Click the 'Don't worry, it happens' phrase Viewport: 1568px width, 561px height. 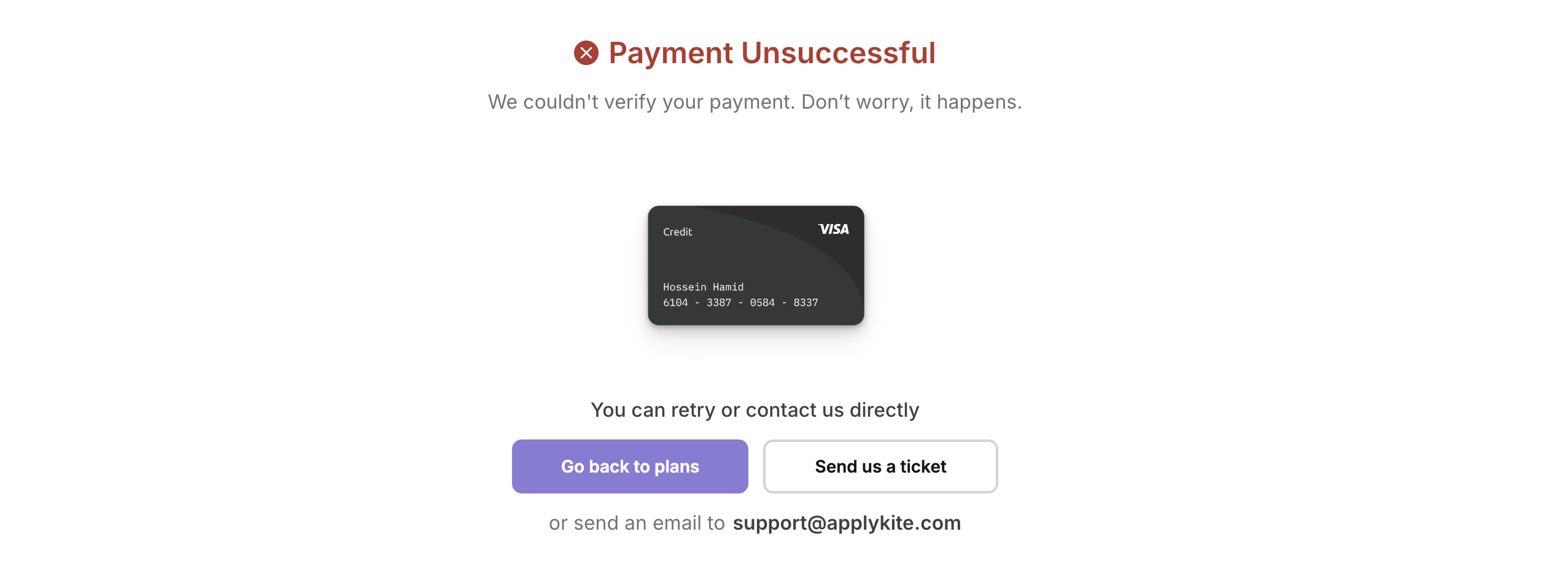(912, 102)
